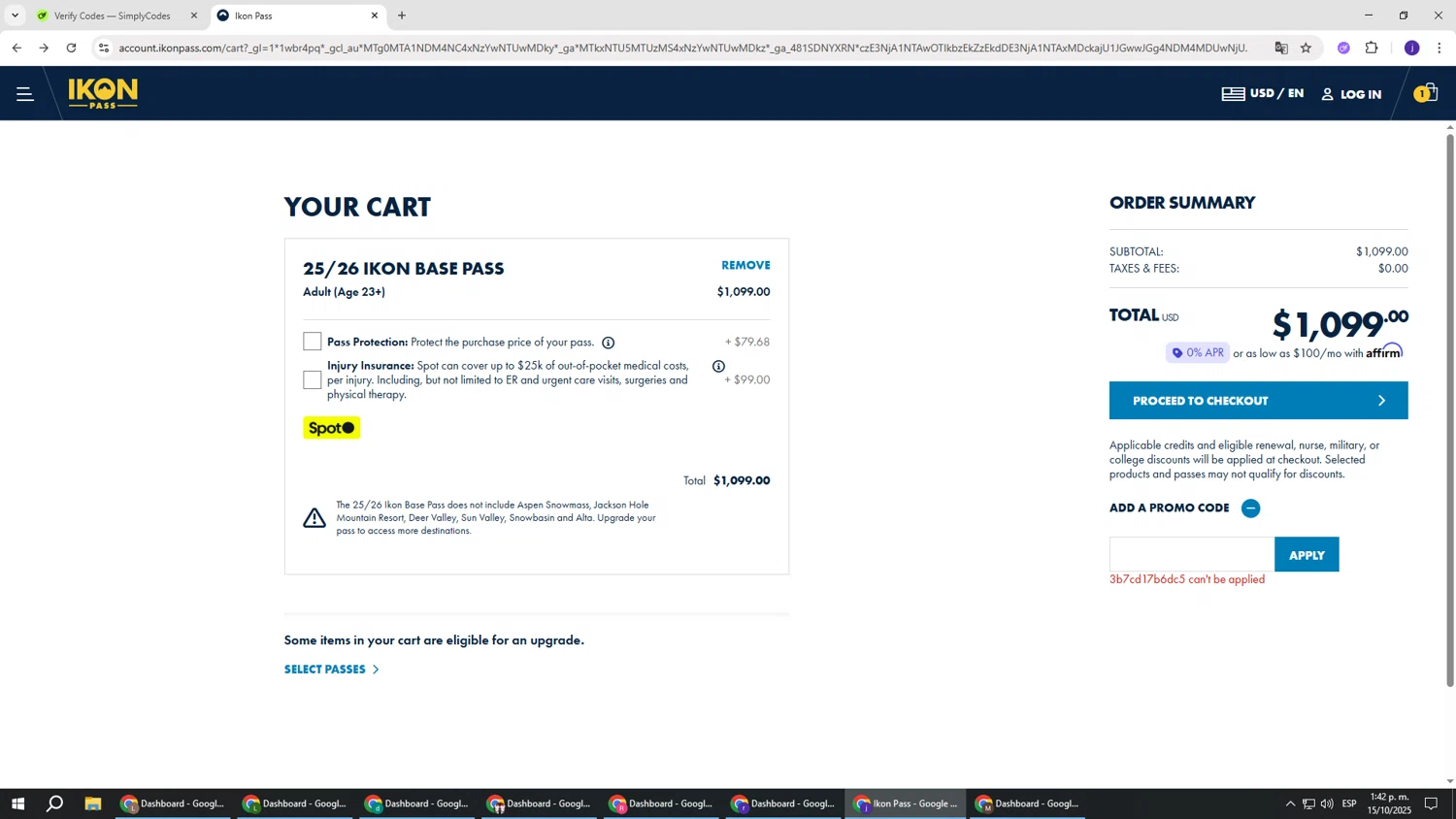Click the 25/26 IKON BASE PASS title
Screen dimensions: 1456x819
[x=404, y=269]
